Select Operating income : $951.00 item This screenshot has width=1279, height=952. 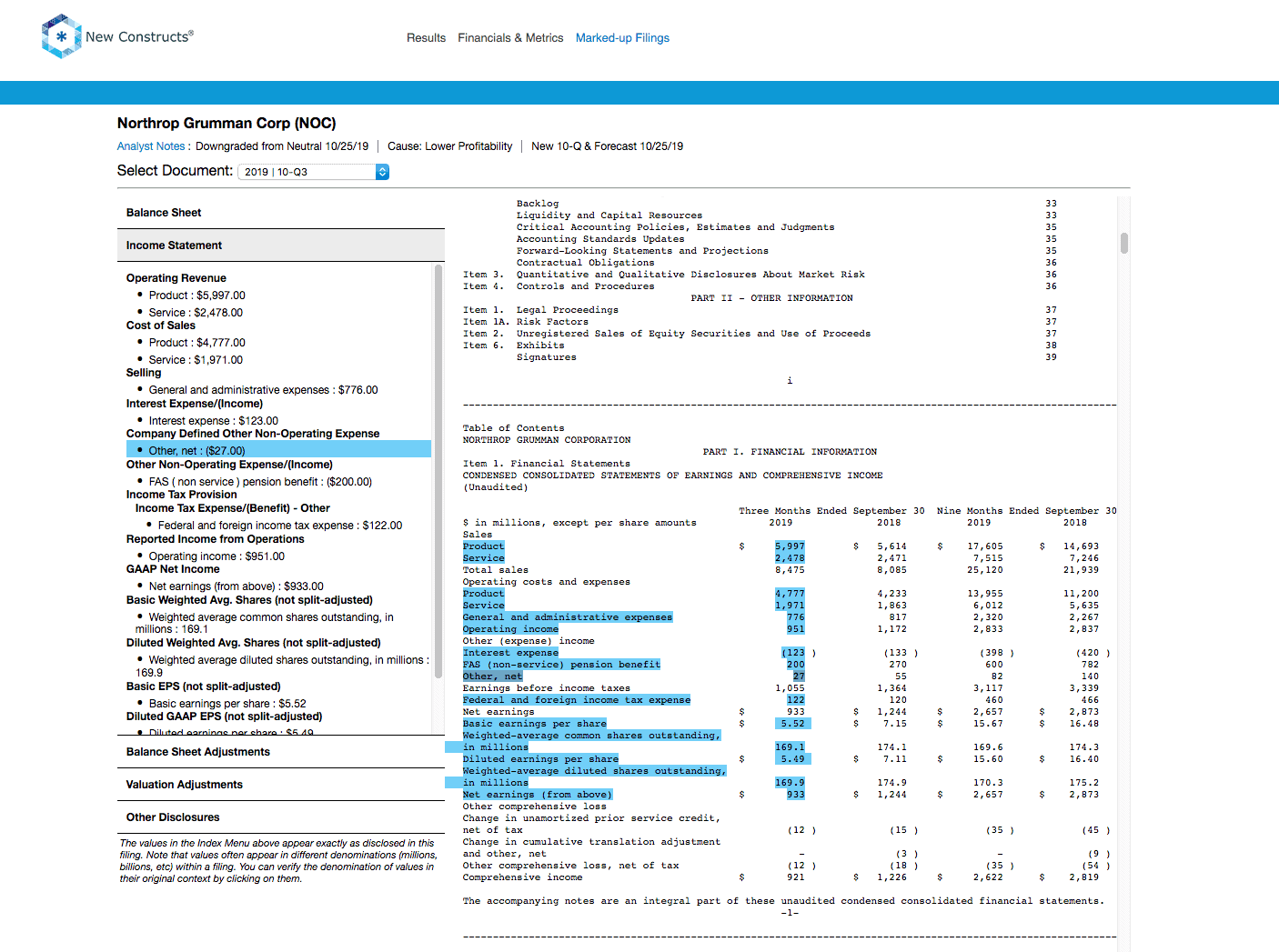[217, 556]
